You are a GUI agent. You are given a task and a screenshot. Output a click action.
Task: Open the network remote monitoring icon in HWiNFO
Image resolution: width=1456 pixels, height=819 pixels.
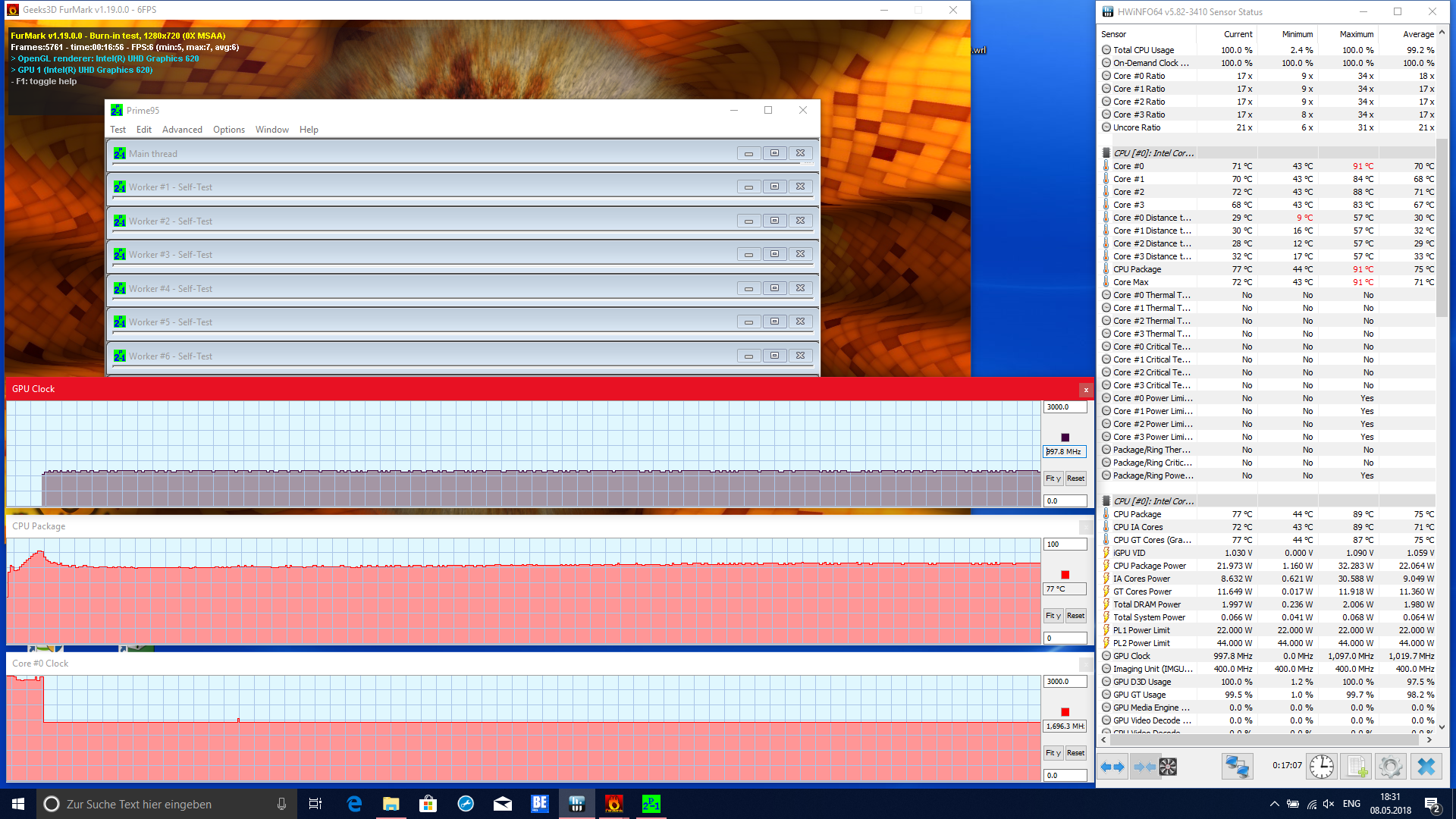point(1237,767)
